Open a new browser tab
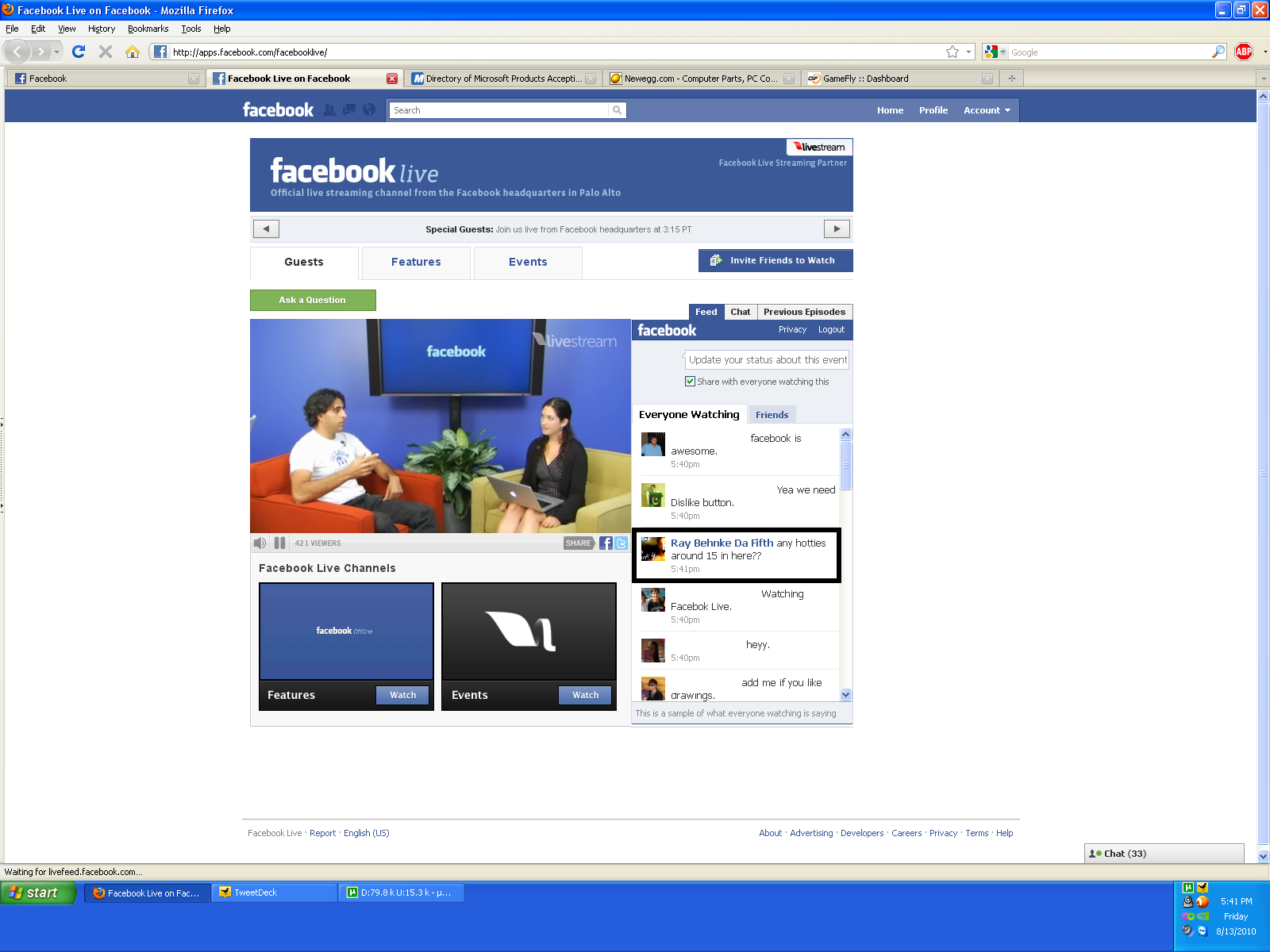The image size is (1270, 952). [1011, 78]
